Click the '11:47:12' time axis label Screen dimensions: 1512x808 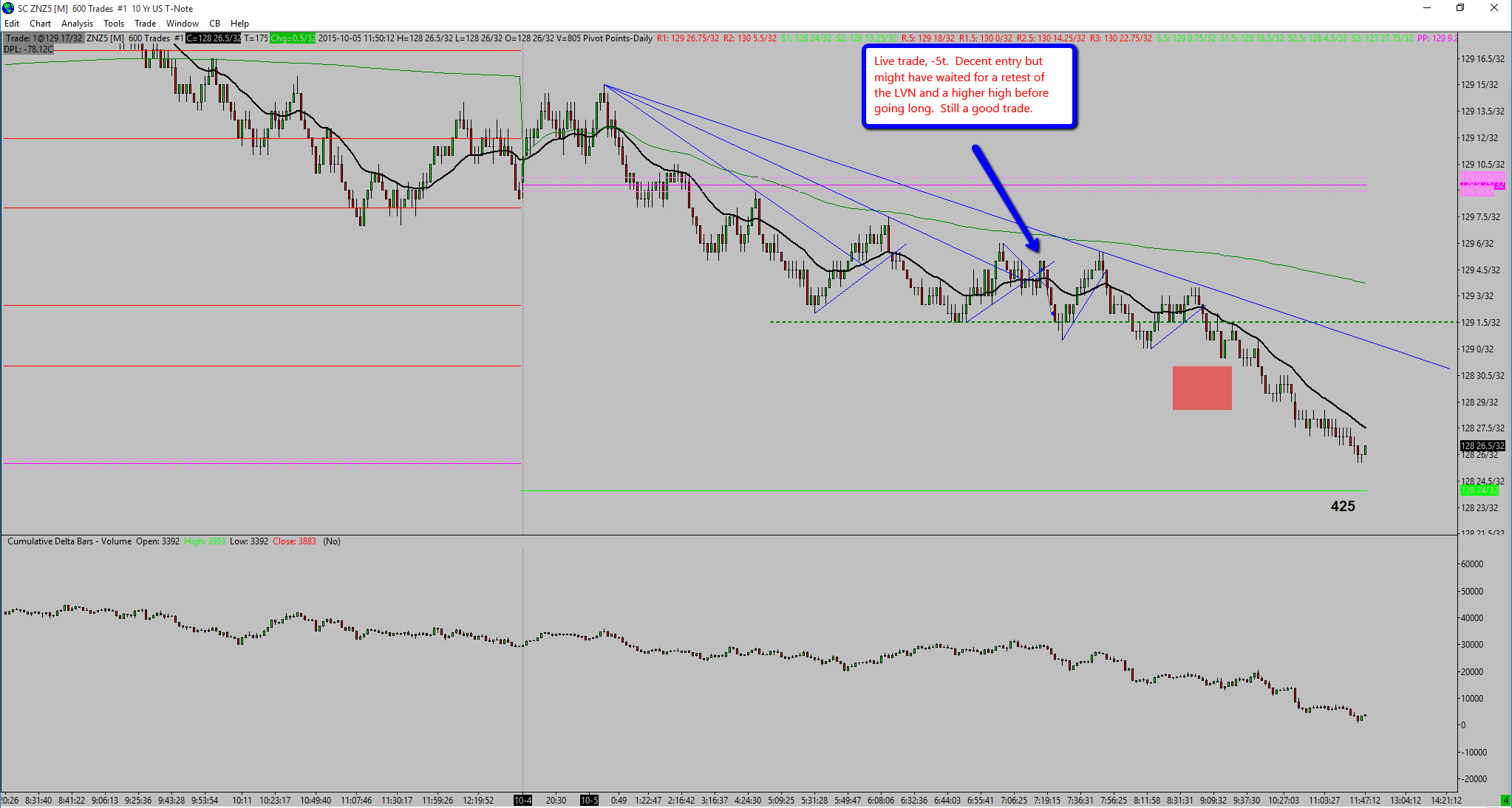tap(1365, 801)
